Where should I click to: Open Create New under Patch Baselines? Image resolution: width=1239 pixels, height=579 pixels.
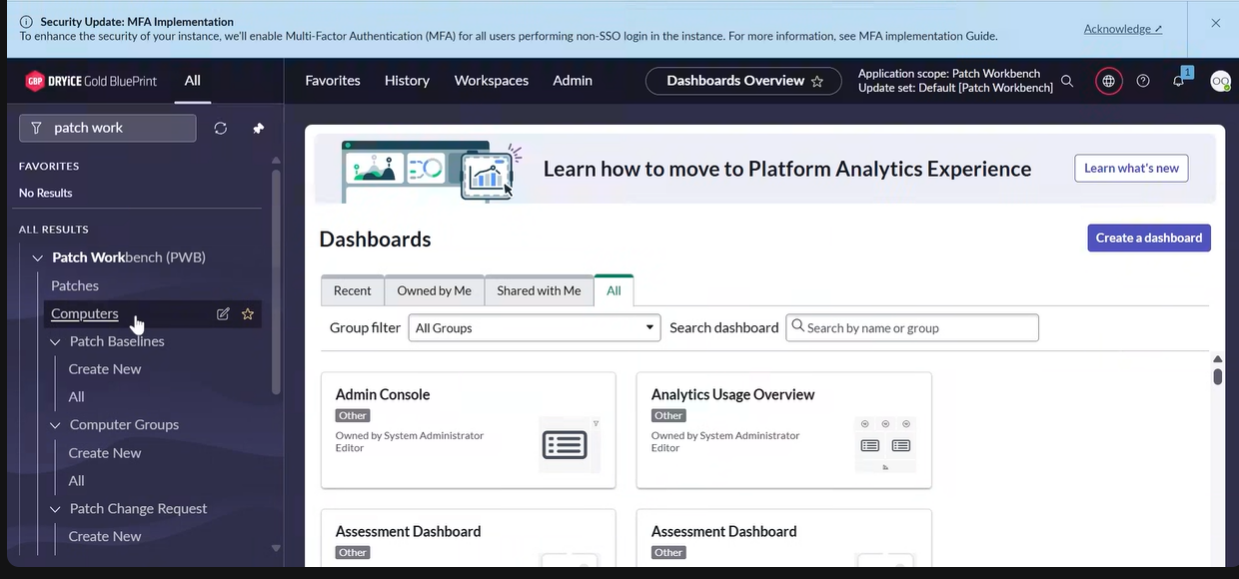point(105,369)
